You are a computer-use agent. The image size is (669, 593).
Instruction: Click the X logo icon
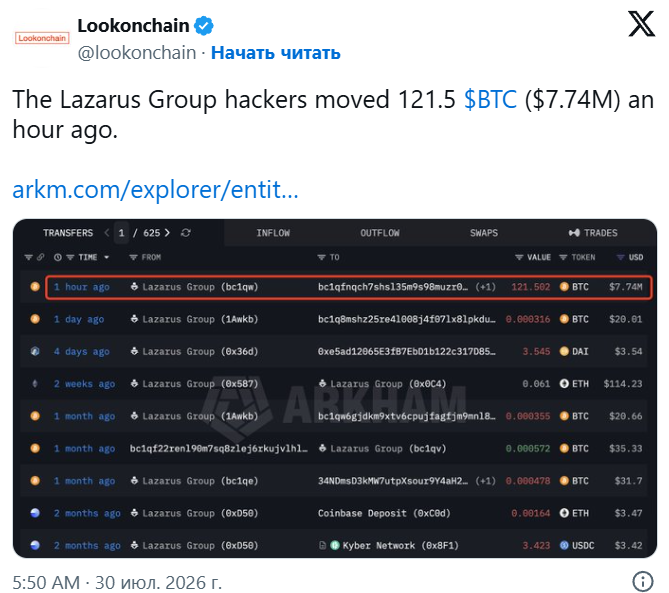(x=641, y=24)
